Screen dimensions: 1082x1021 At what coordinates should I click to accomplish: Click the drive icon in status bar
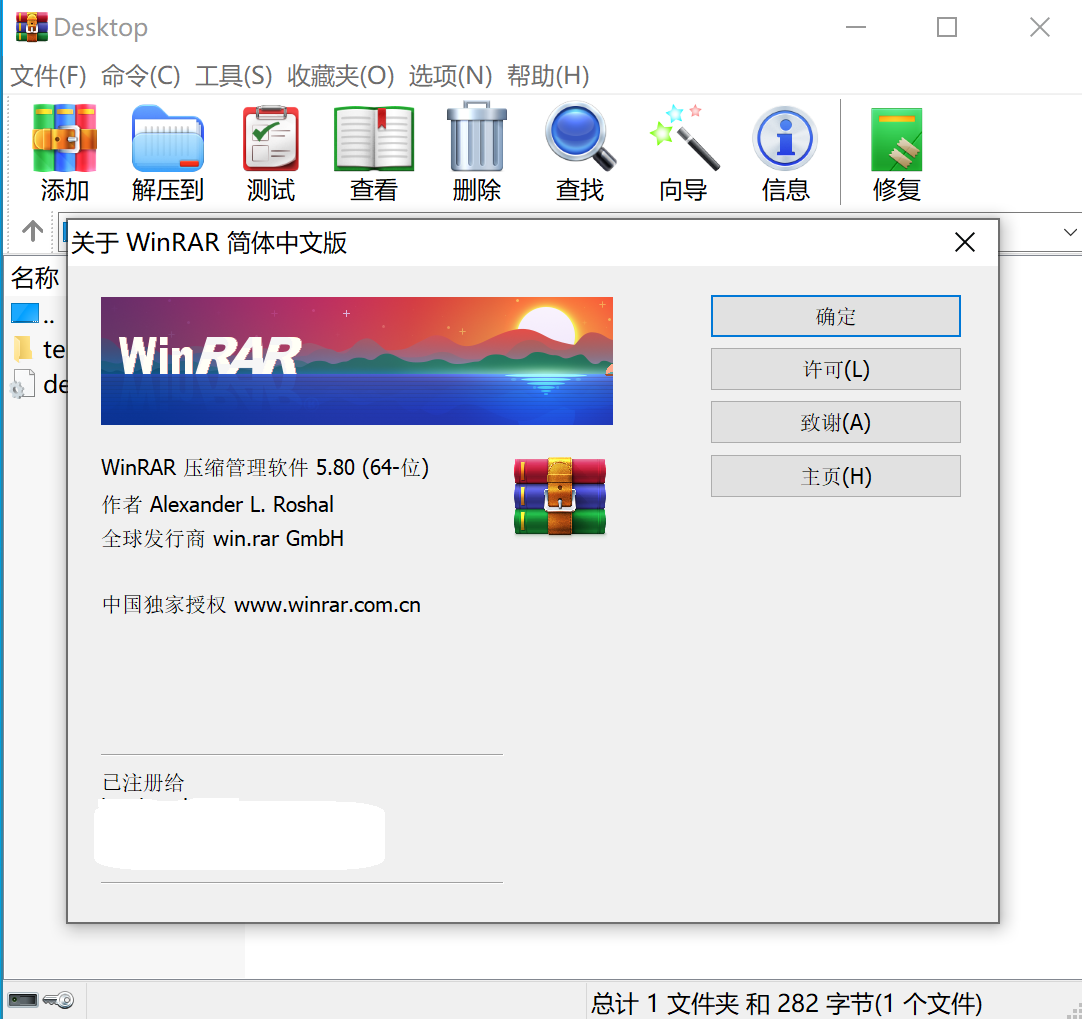pyautogui.click(x=23, y=1000)
